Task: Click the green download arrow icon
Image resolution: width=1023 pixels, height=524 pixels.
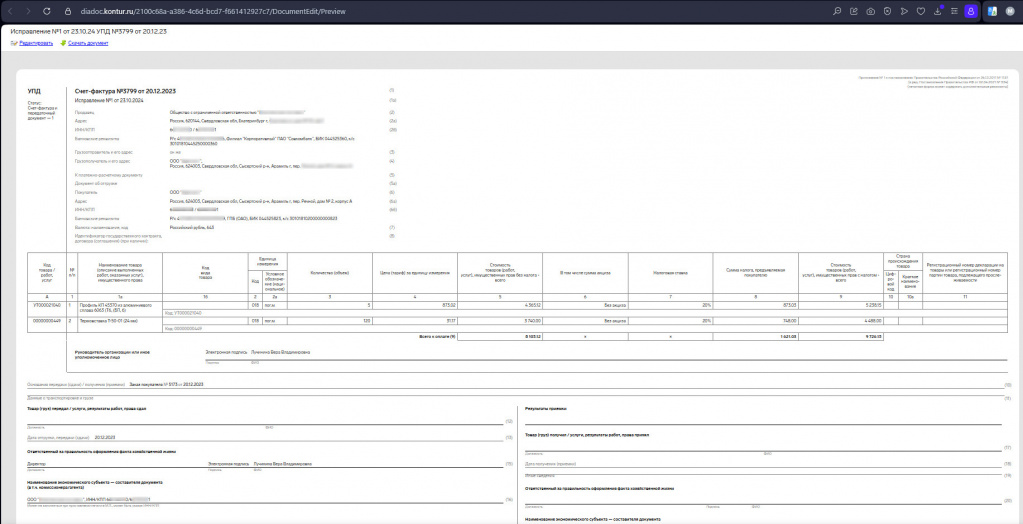Action: point(63,43)
